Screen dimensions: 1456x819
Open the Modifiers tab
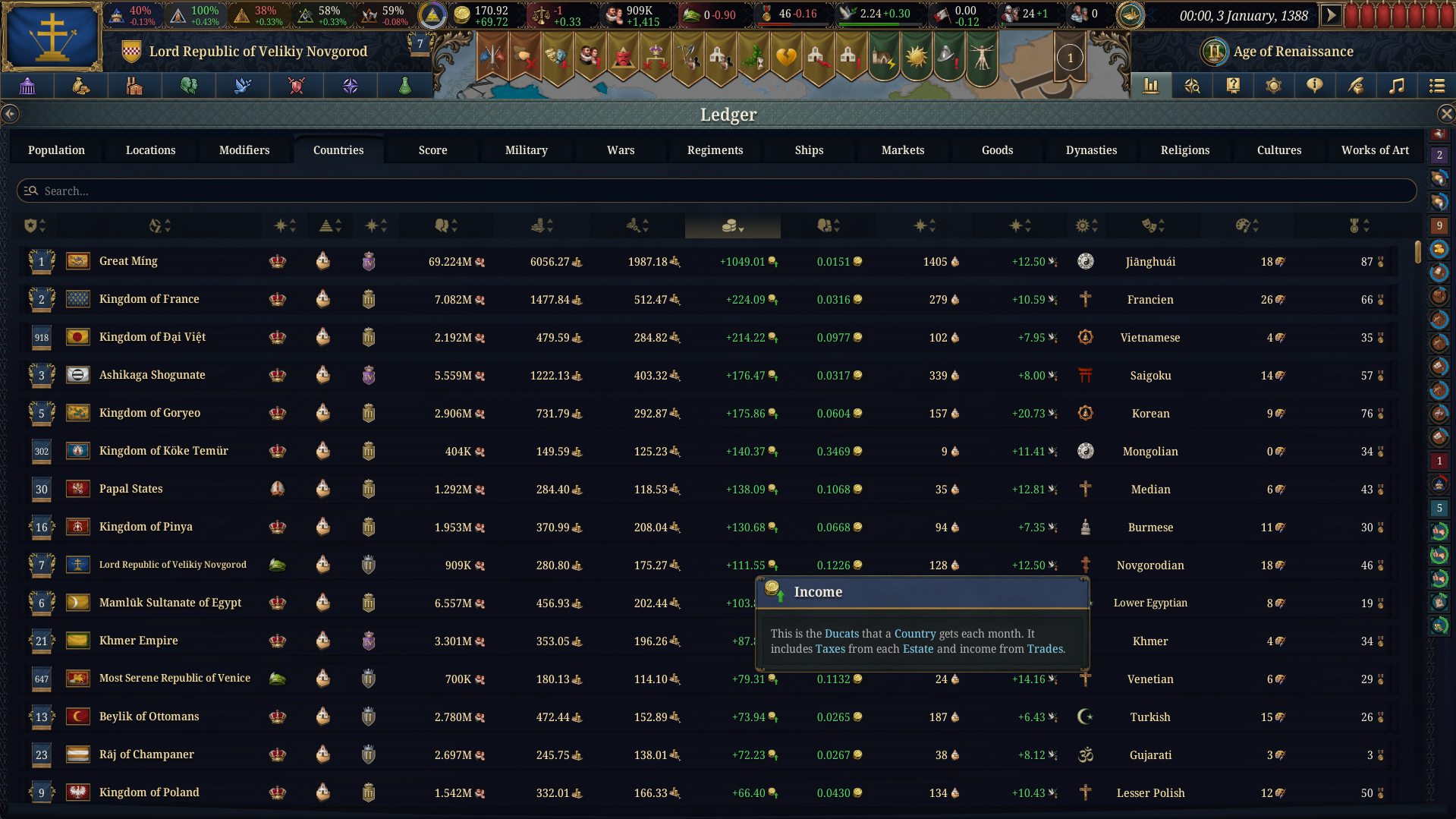click(x=244, y=150)
